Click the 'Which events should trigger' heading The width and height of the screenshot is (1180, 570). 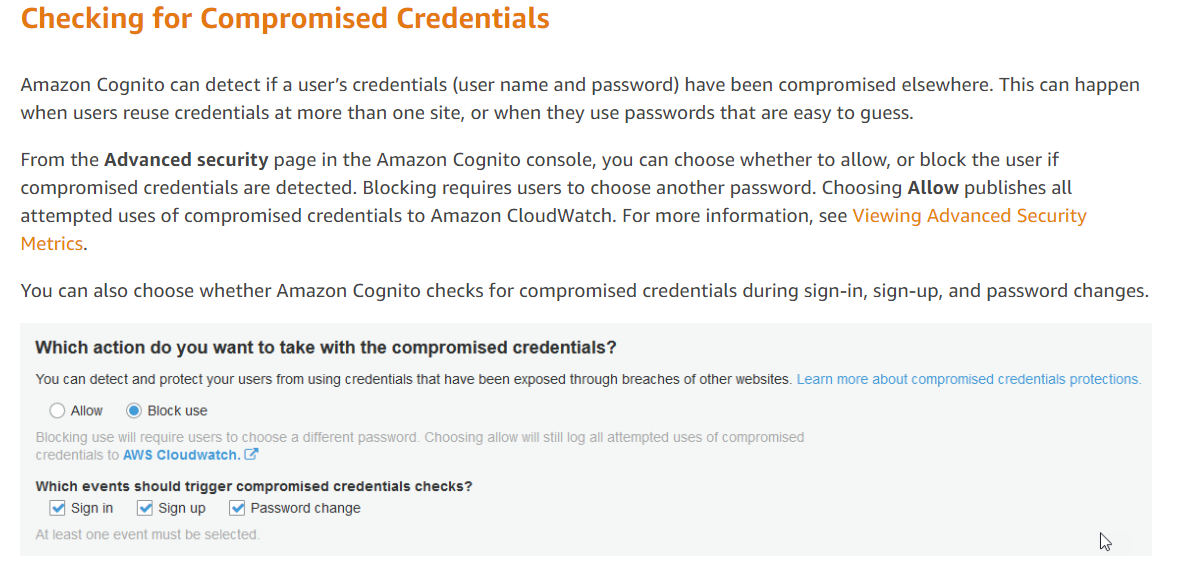click(x=254, y=486)
